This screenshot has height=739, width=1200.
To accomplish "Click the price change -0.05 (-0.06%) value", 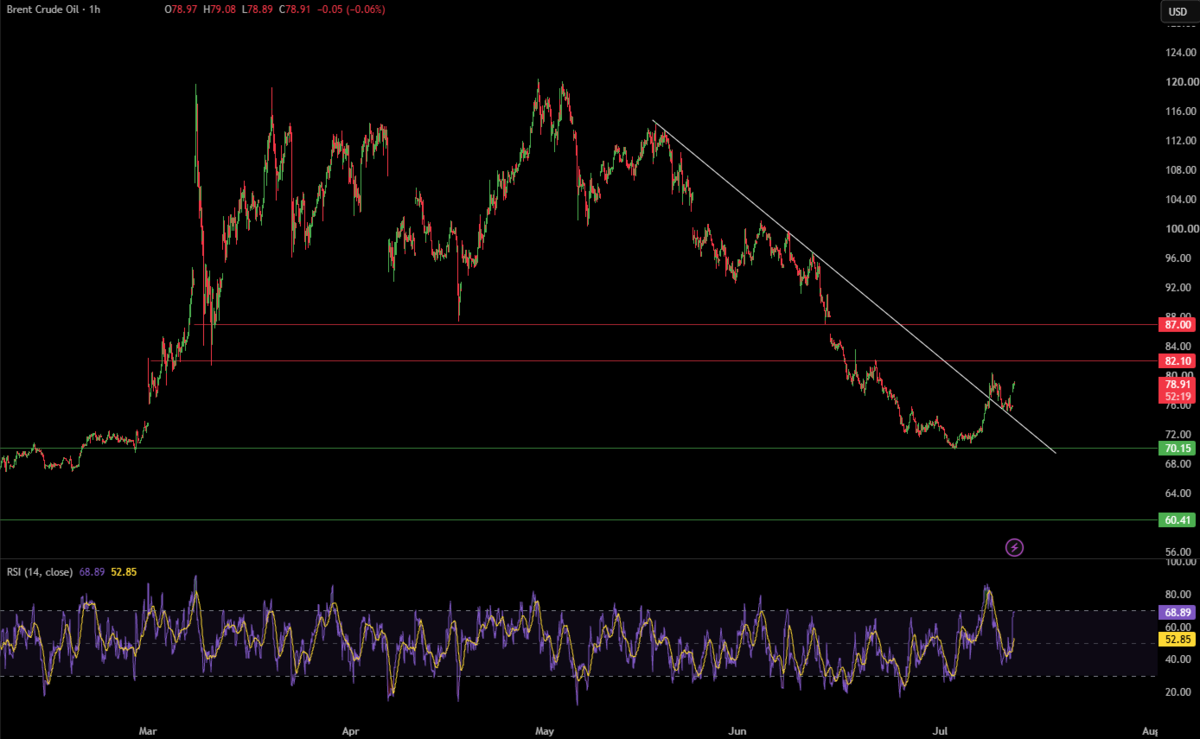I will click(x=353, y=11).
